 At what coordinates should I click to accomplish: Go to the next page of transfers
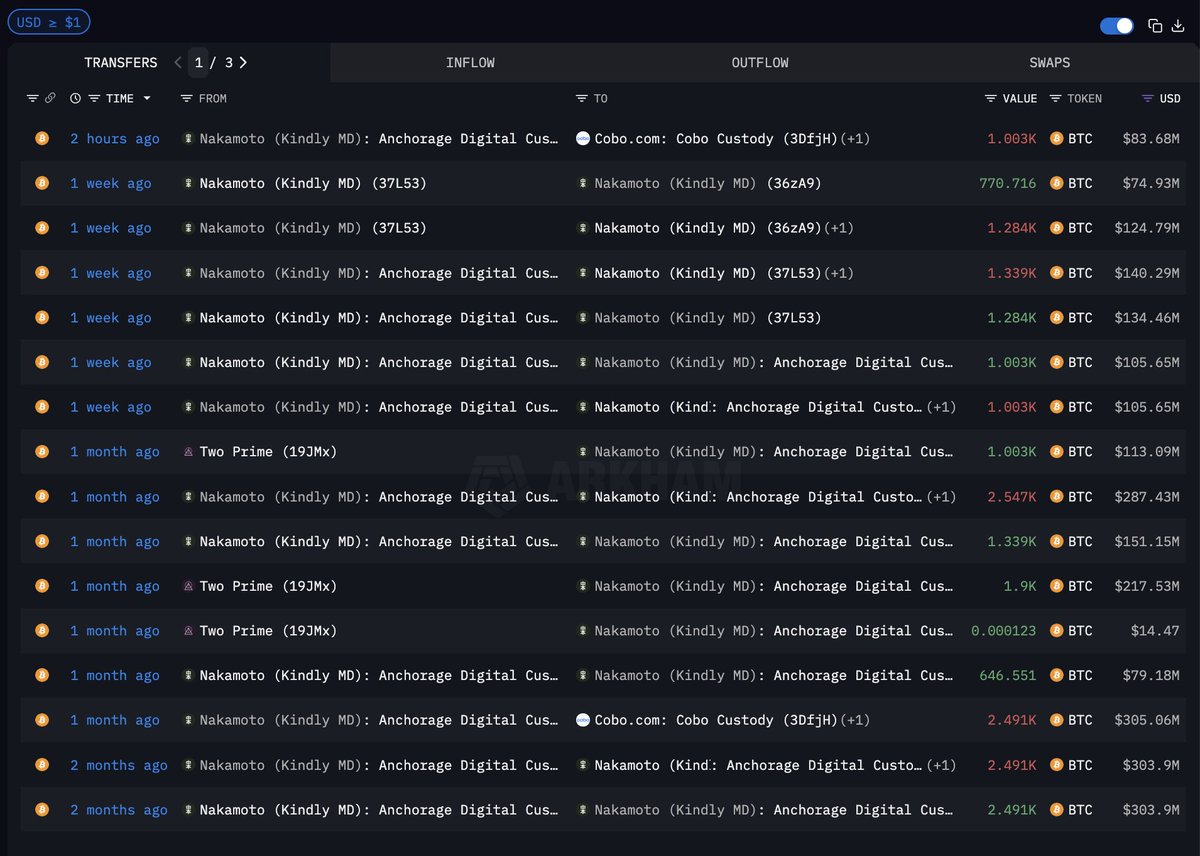243,62
